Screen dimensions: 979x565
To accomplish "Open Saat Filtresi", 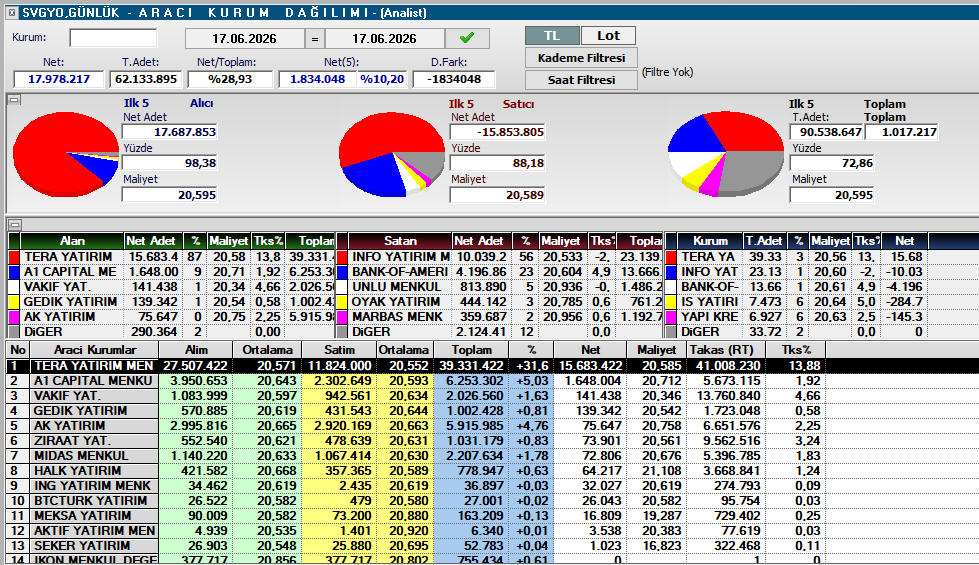I will click(x=581, y=80).
